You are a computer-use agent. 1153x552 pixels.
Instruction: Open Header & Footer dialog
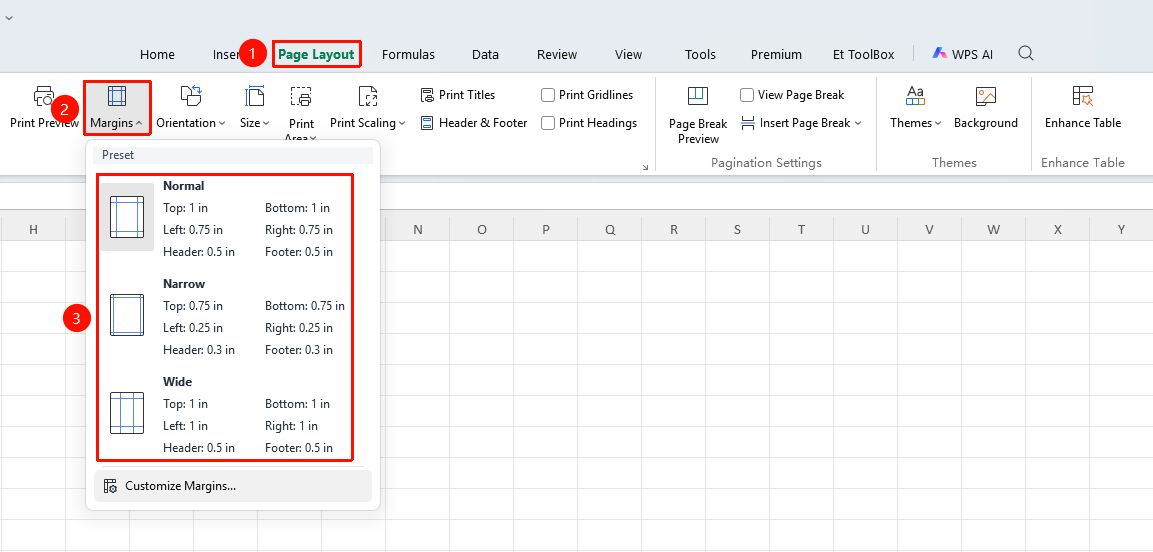474,123
